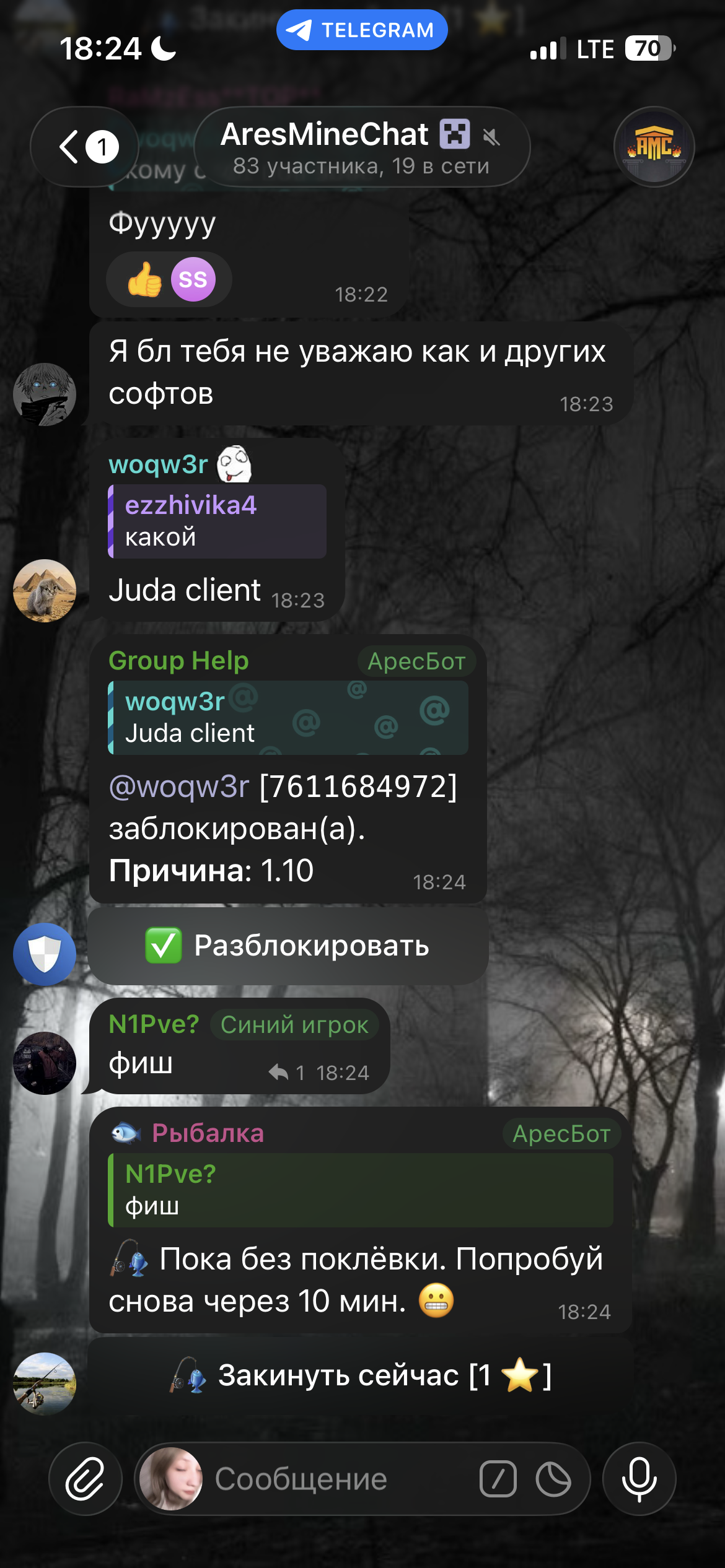The image size is (725, 1568).
Task: Jump to quoted woqw3r Juda client reply
Action: tap(288, 718)
